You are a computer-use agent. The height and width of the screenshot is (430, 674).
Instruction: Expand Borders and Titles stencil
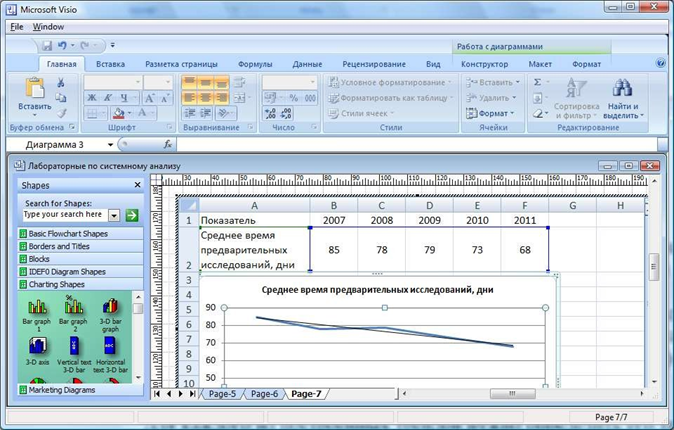[x=80, y=246]
